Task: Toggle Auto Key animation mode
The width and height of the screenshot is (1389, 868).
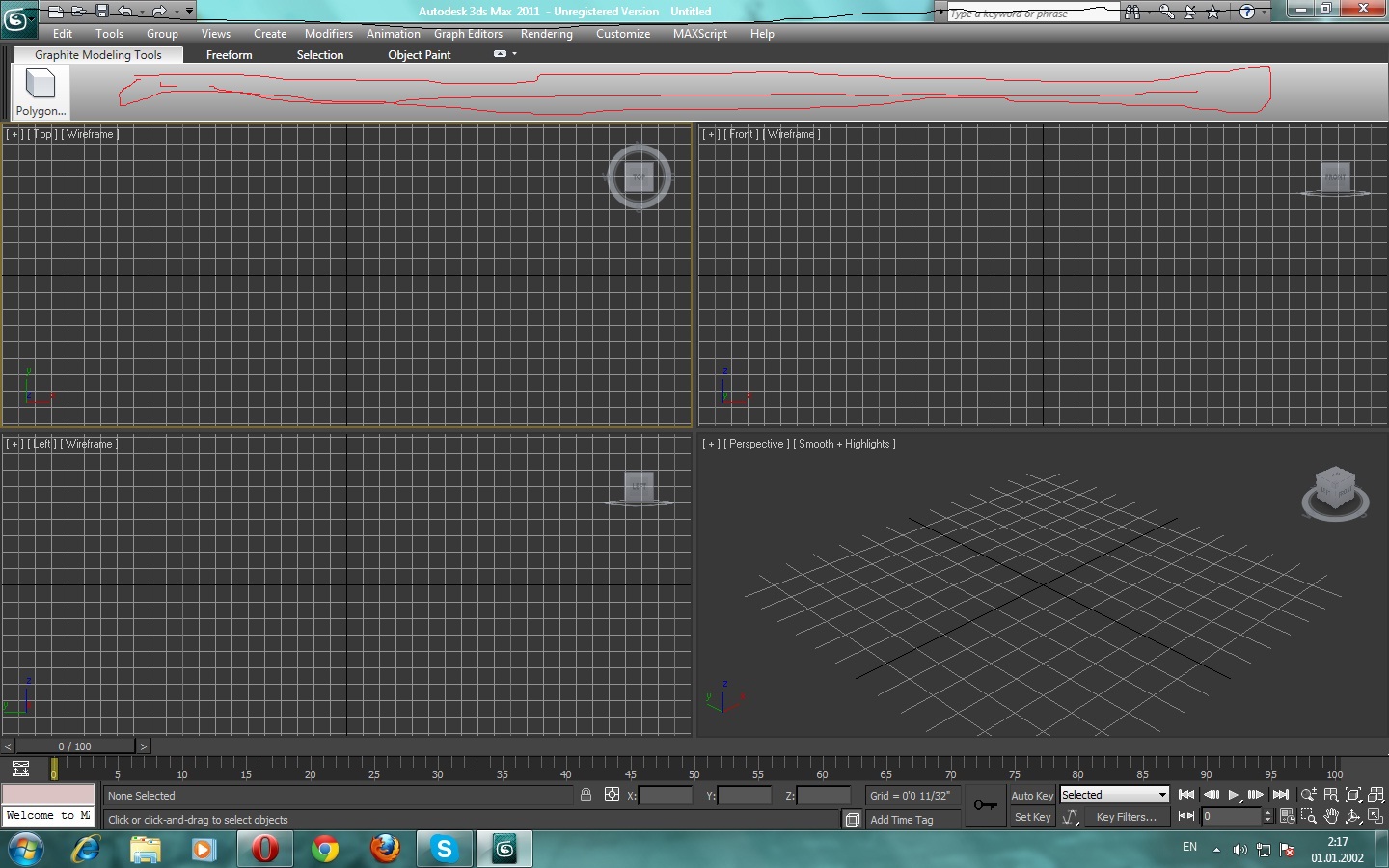Action: pyautogui.click(x=1032, y=796)
